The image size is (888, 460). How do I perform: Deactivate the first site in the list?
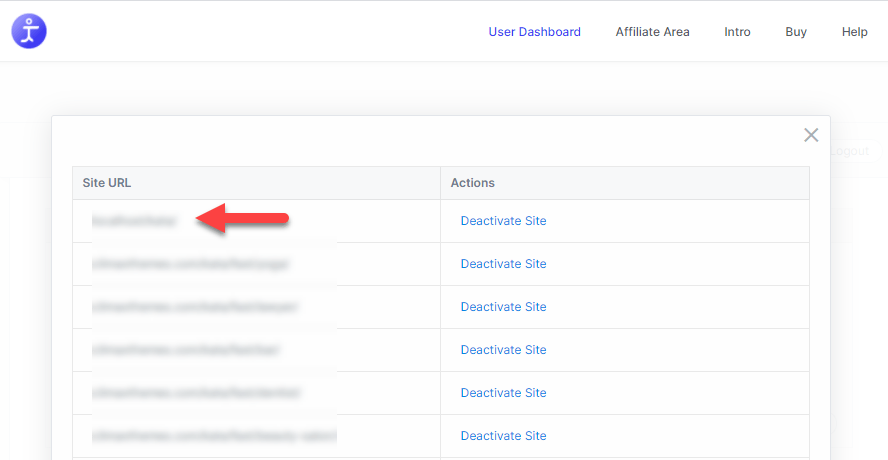pyautogui.click(x=503, y=221)
